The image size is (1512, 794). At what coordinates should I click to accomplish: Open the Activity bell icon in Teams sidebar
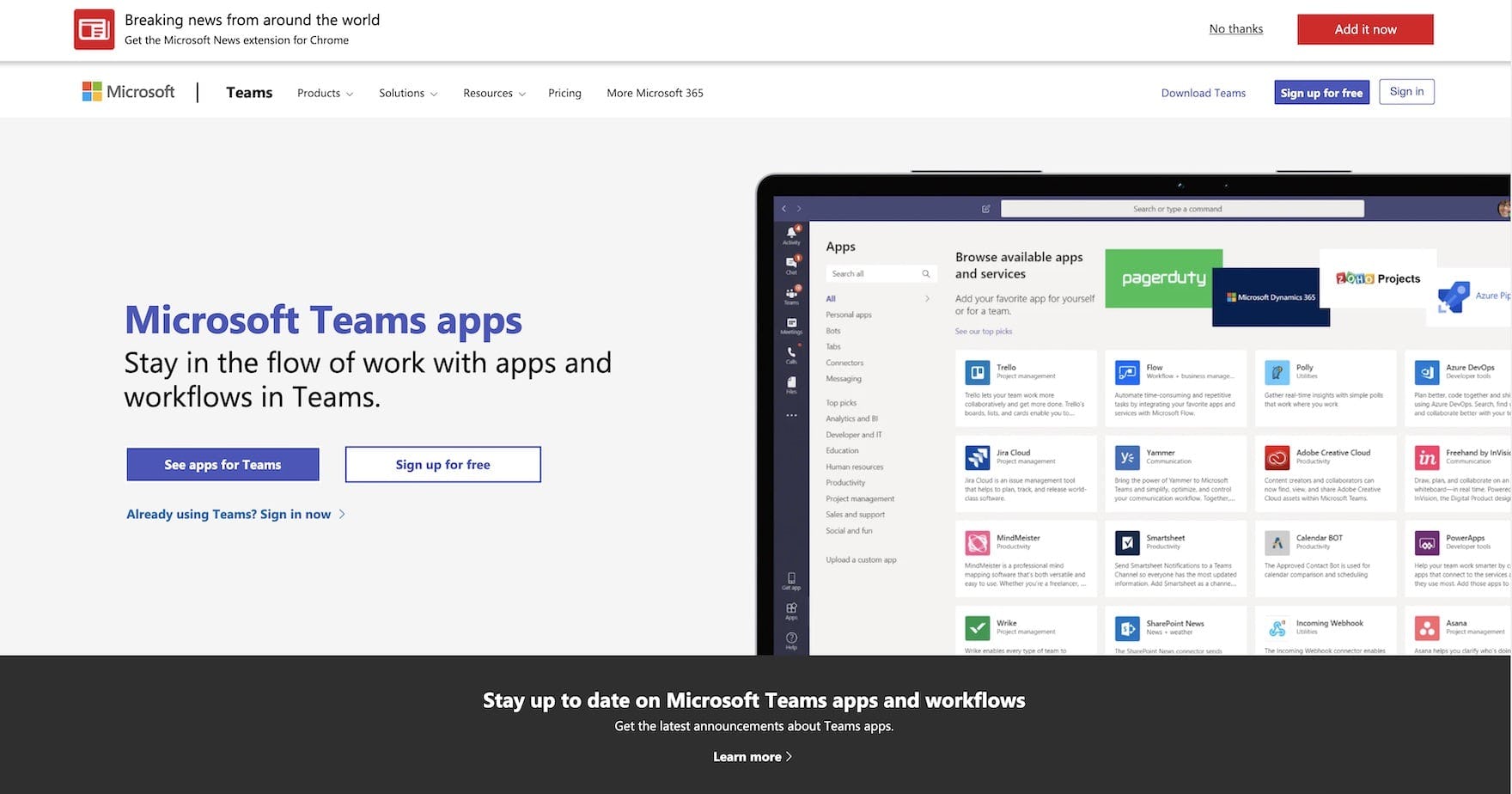pyautogui.click(x=791, y=234)
